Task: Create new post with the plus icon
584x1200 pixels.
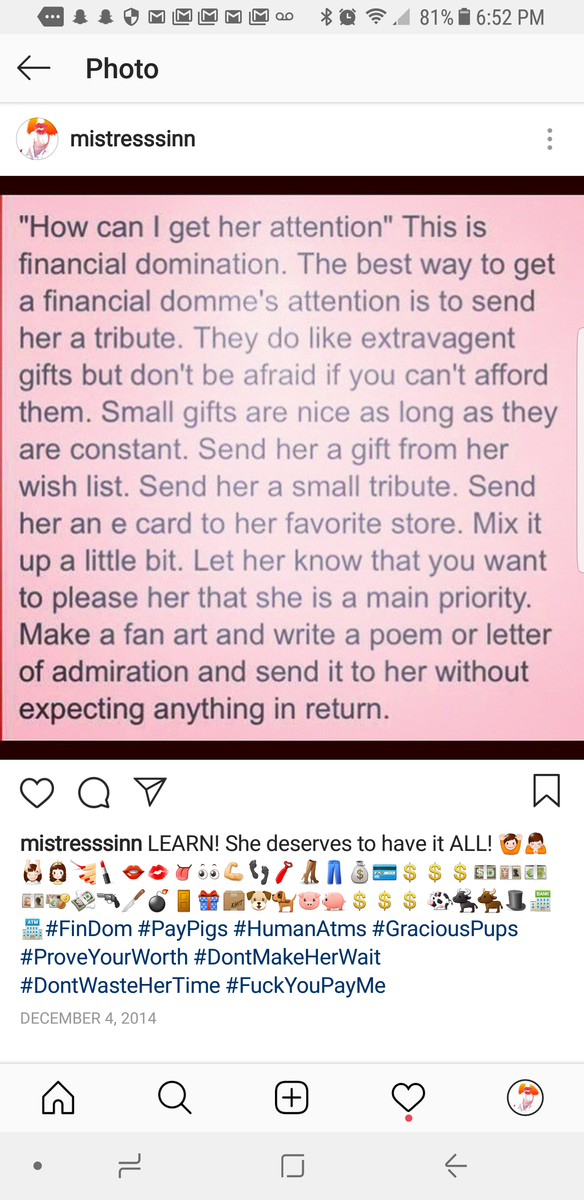Action: tap(291, 1097)
